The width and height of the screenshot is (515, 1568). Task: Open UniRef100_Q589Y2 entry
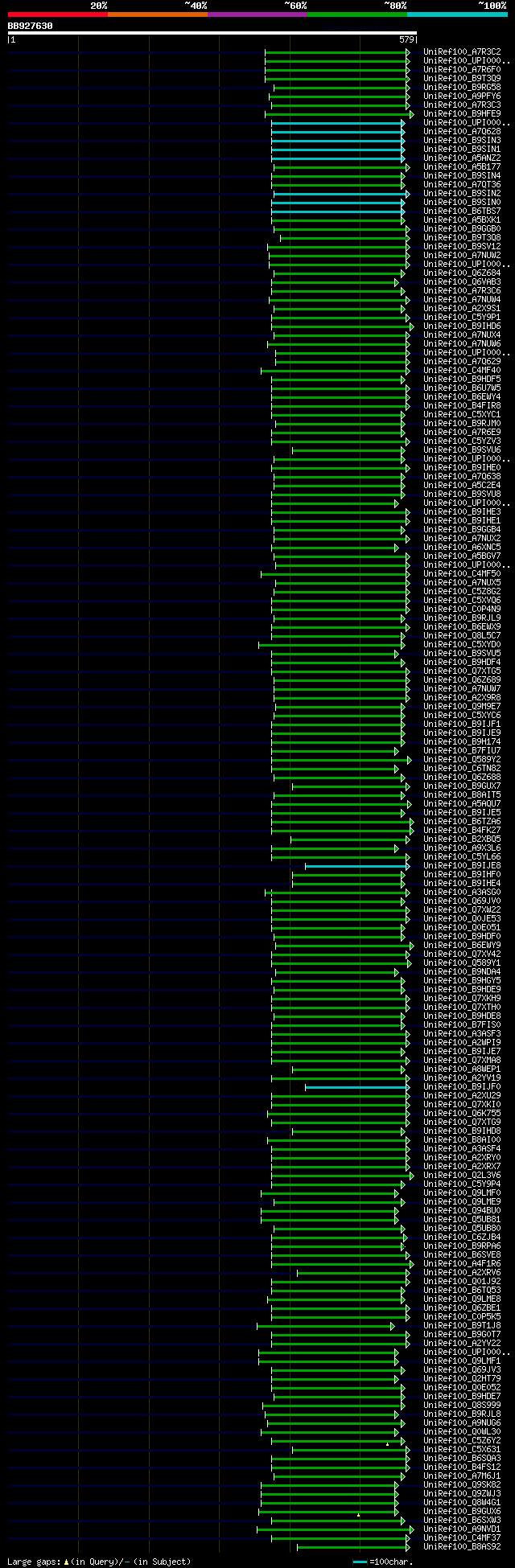pyautogui.click(x=462, y=760)
